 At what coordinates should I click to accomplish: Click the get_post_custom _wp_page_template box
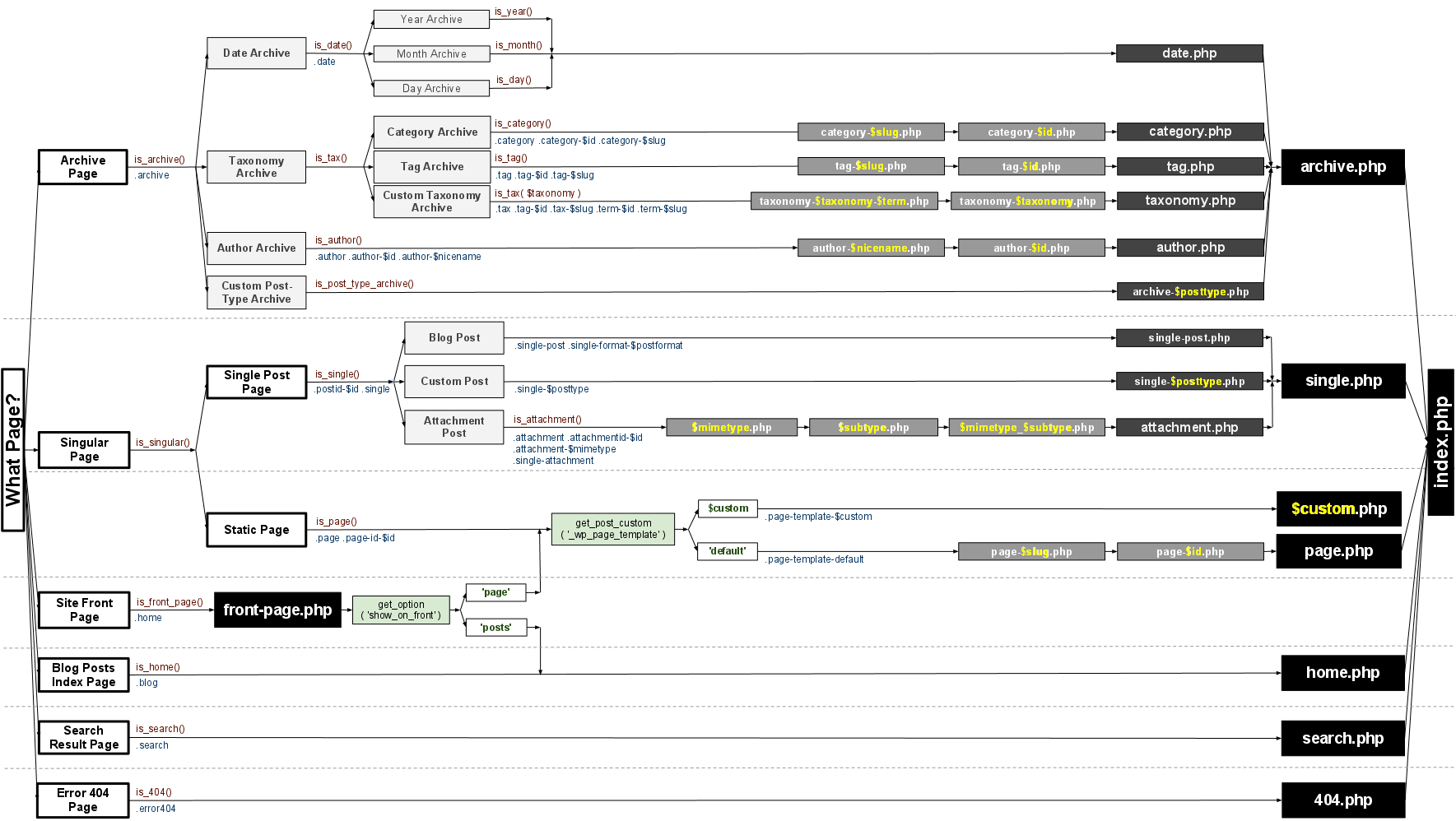[613, 530]
